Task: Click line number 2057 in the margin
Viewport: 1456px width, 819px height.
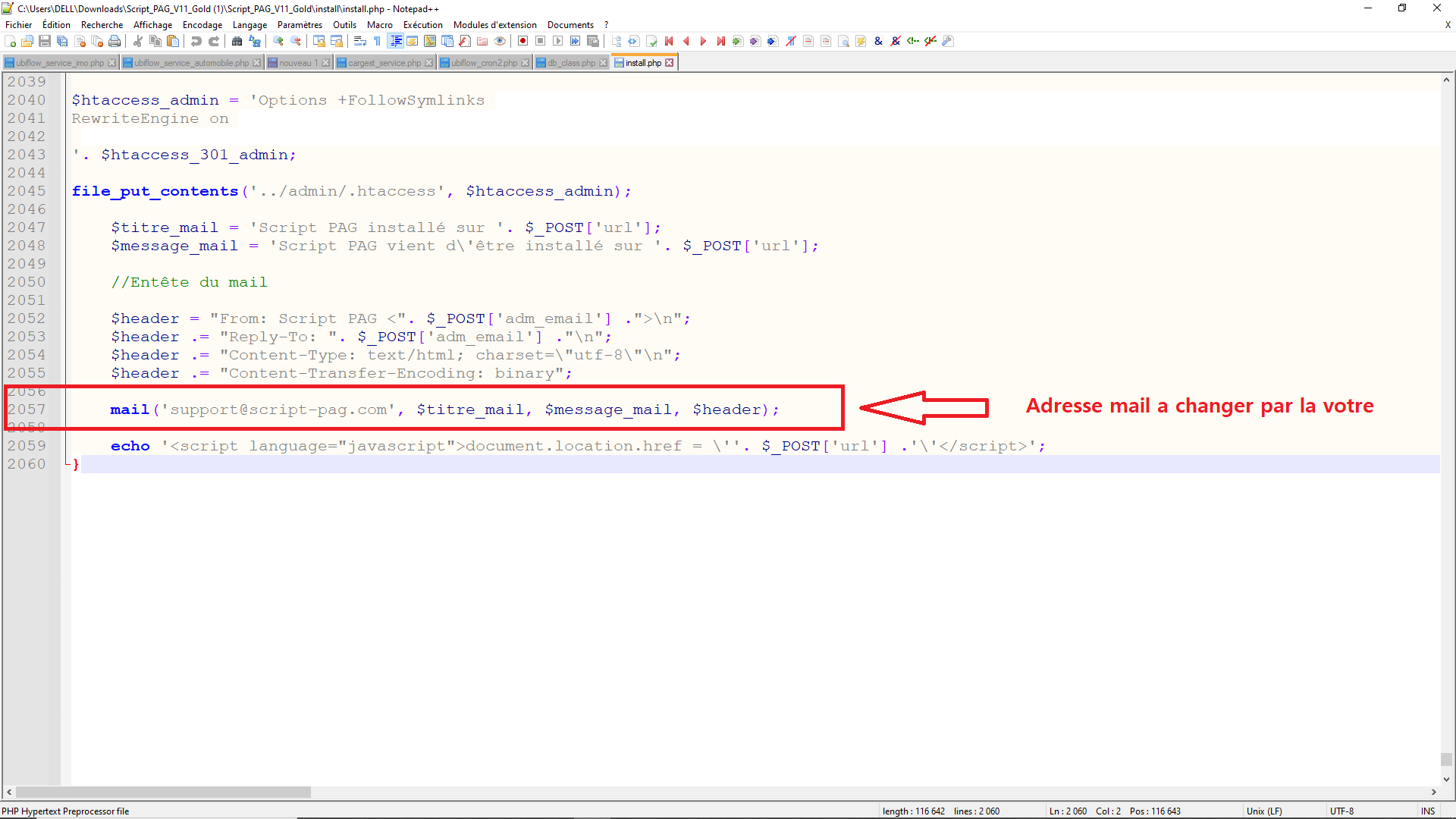Action: point(27,409)
